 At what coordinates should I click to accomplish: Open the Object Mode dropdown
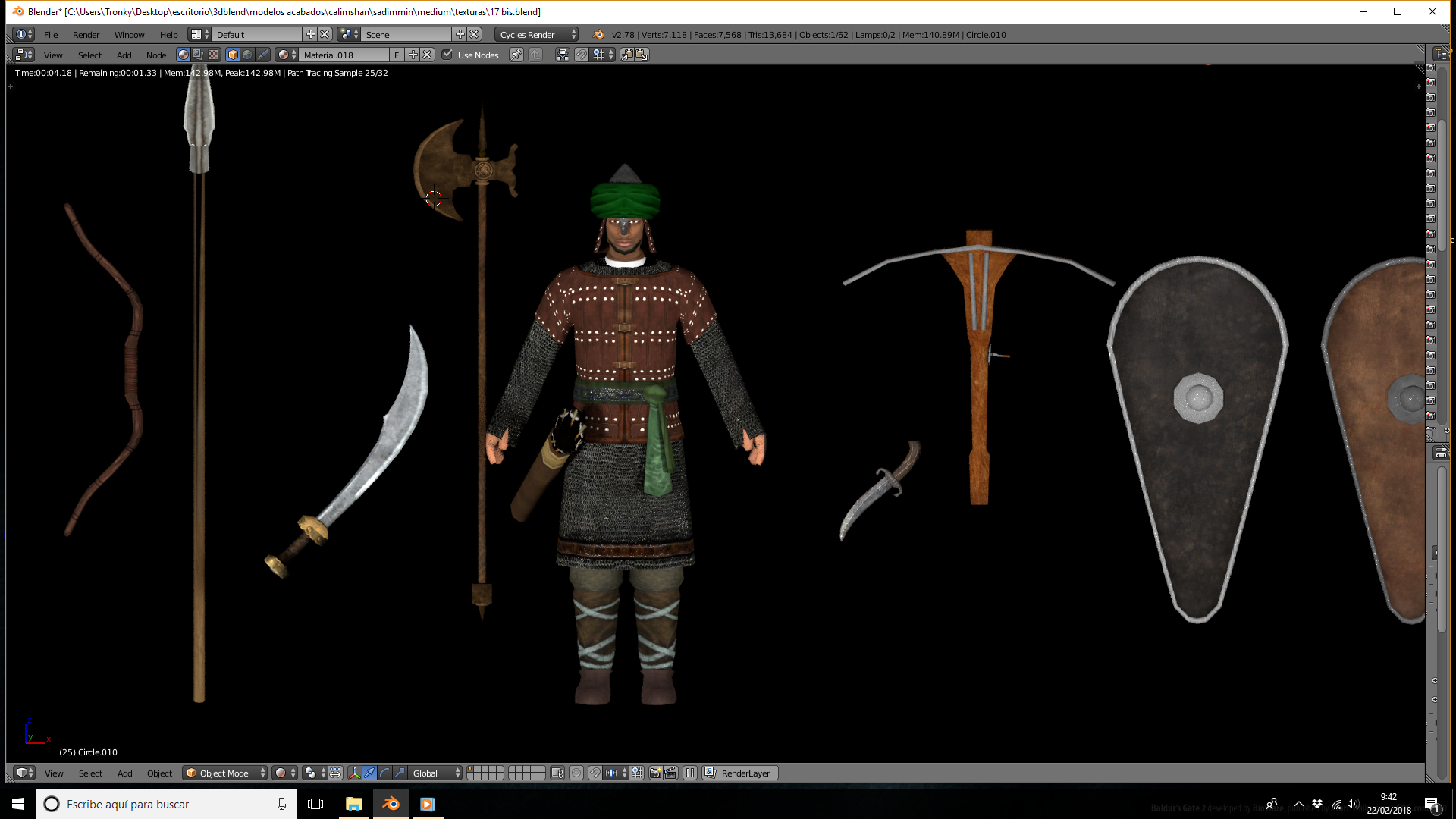tap(225, 773)
